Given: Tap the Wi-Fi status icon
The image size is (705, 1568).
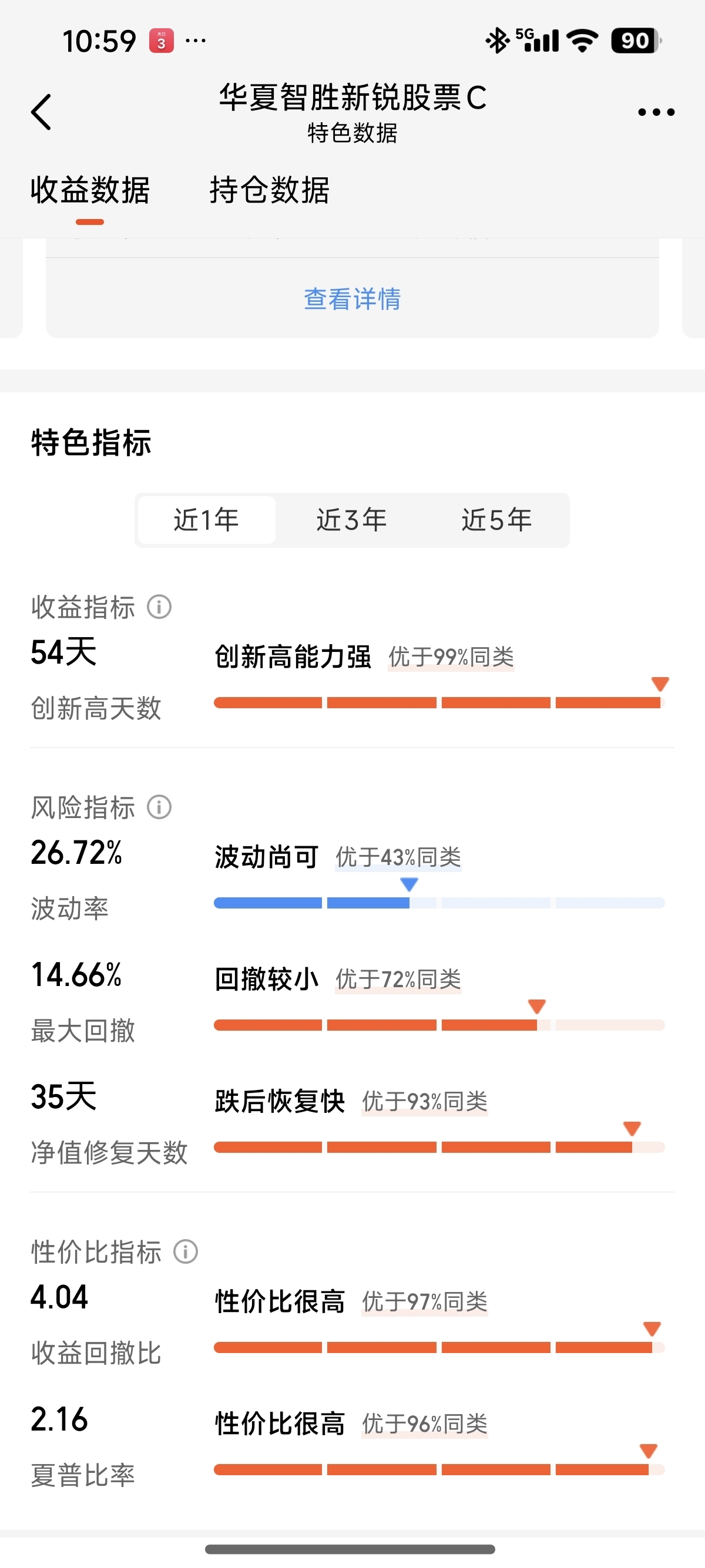Looking at the screenshot, I should 582,41.
